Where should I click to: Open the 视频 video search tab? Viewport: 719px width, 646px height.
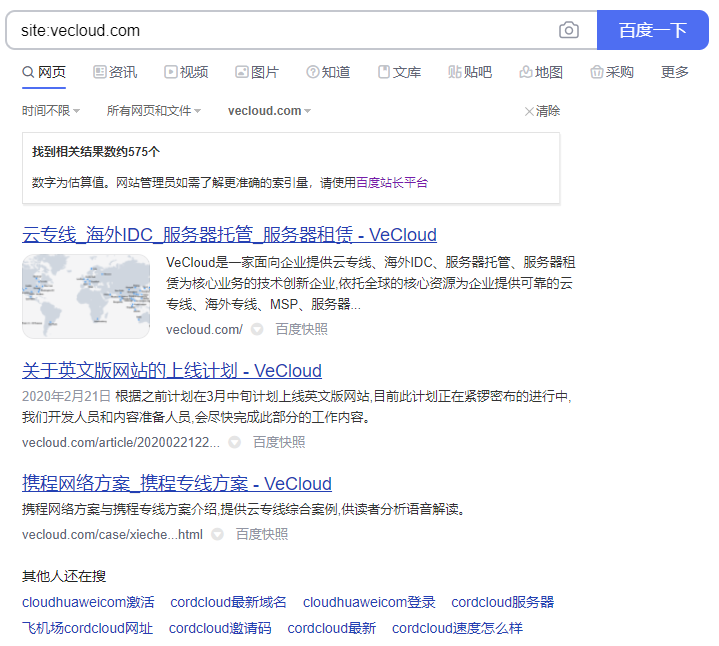[186, 72]
